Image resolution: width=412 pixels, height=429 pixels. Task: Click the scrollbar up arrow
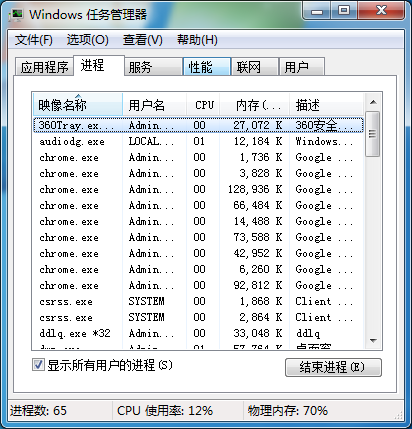point(373,102)
